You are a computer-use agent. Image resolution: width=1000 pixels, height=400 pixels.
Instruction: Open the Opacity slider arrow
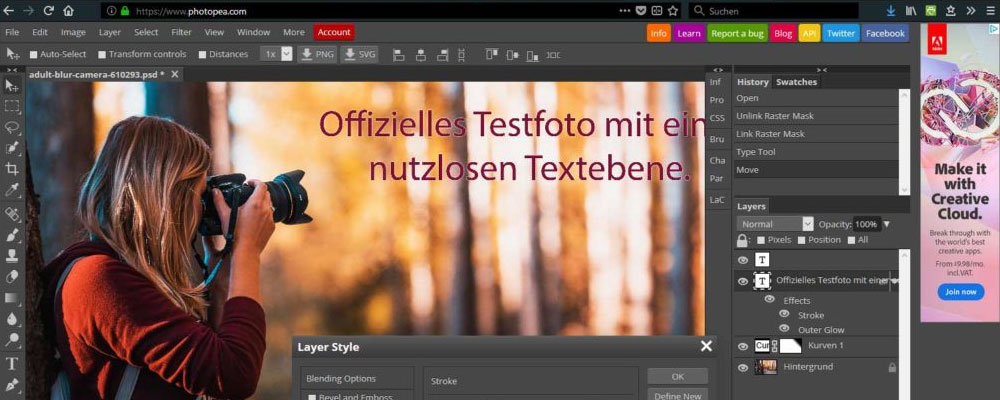coord(886,224)
